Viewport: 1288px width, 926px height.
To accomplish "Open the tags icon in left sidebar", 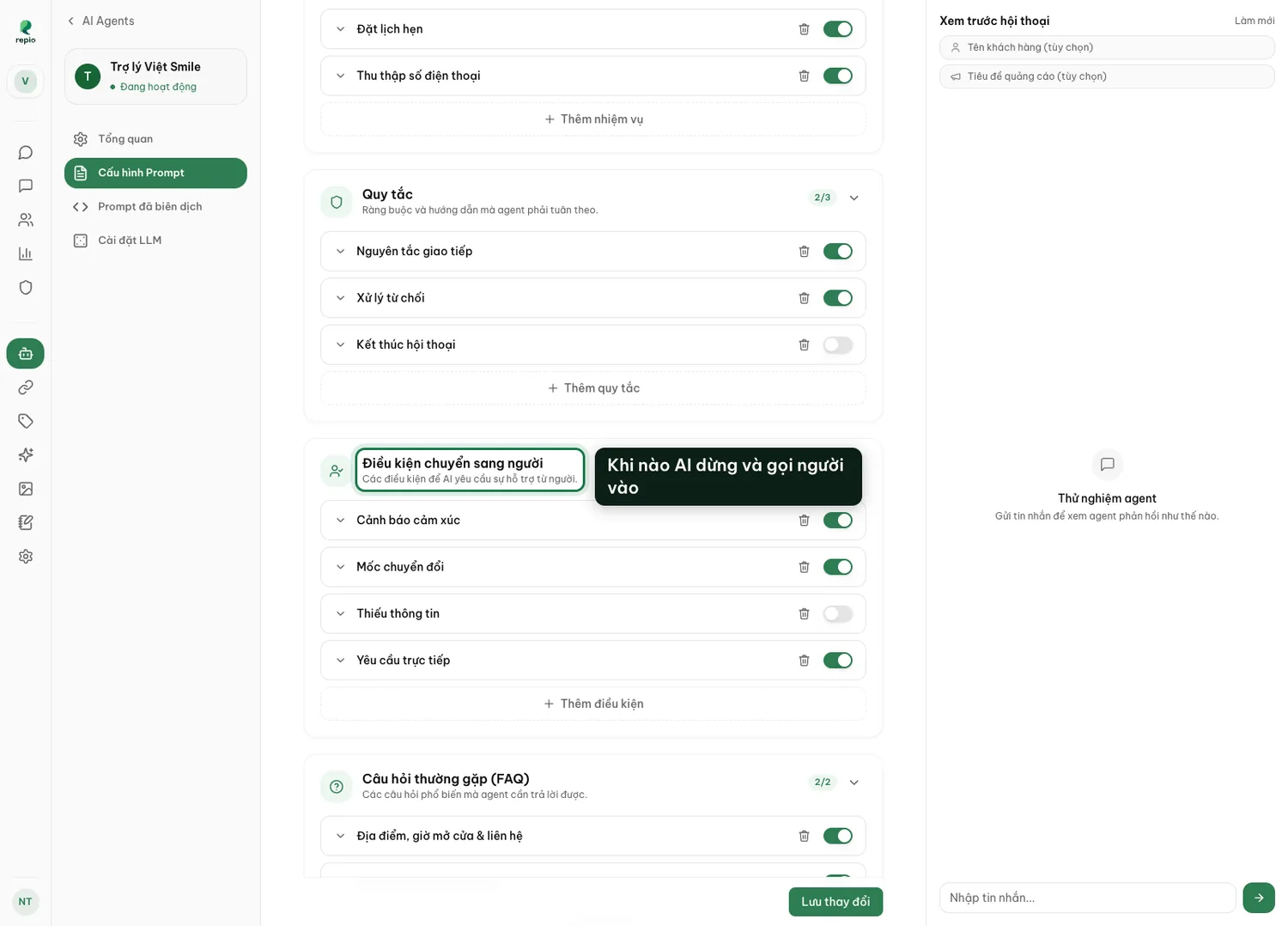I will (26, 421).
